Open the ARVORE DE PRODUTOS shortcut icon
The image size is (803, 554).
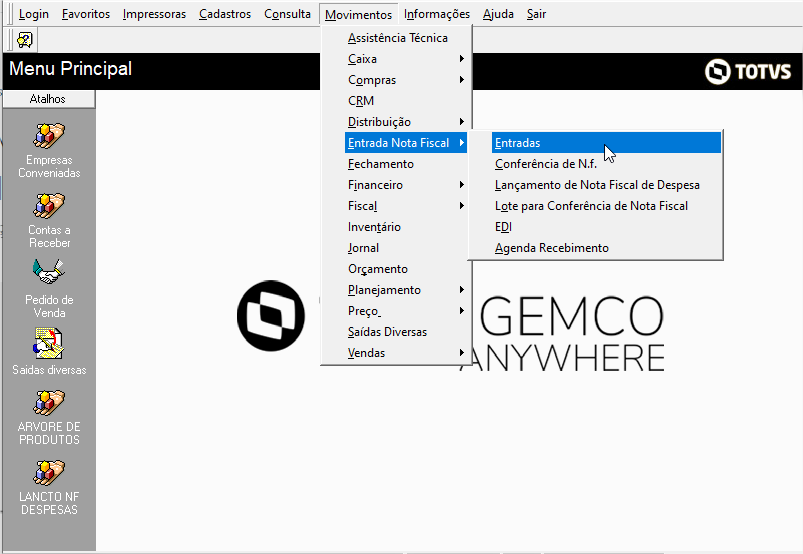coord(49,402)
